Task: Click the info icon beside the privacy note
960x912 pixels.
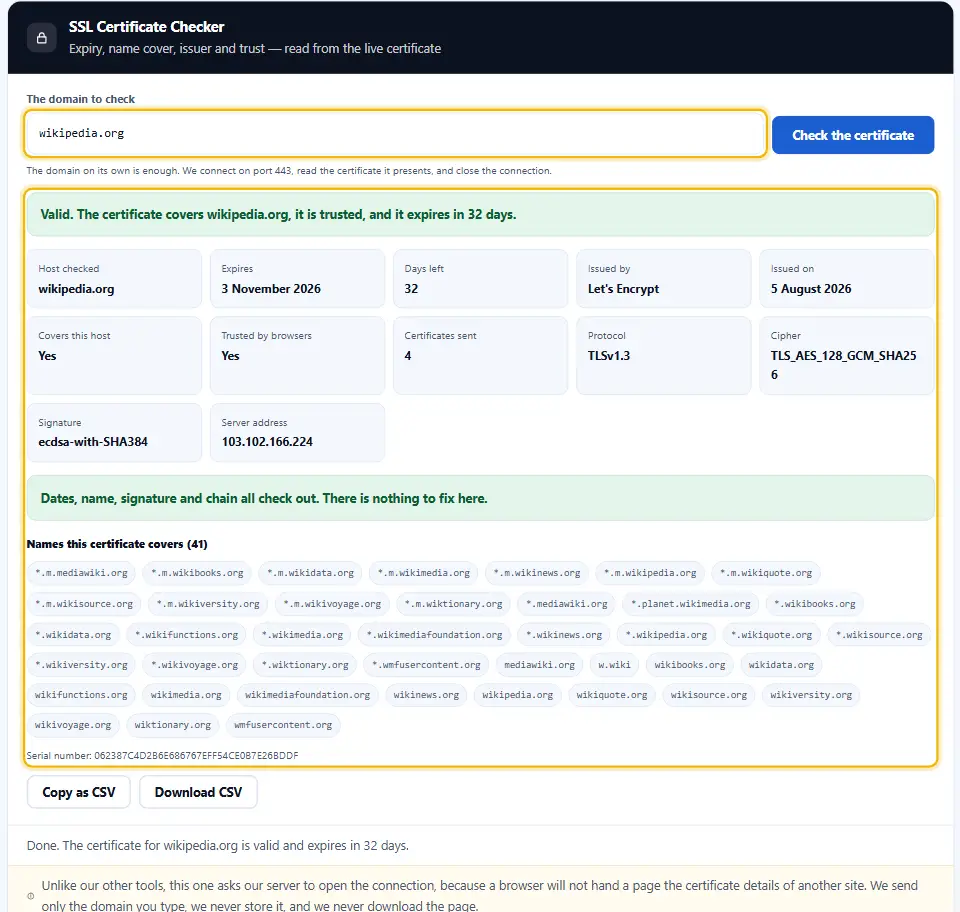Action: click(x=31, y=896)
